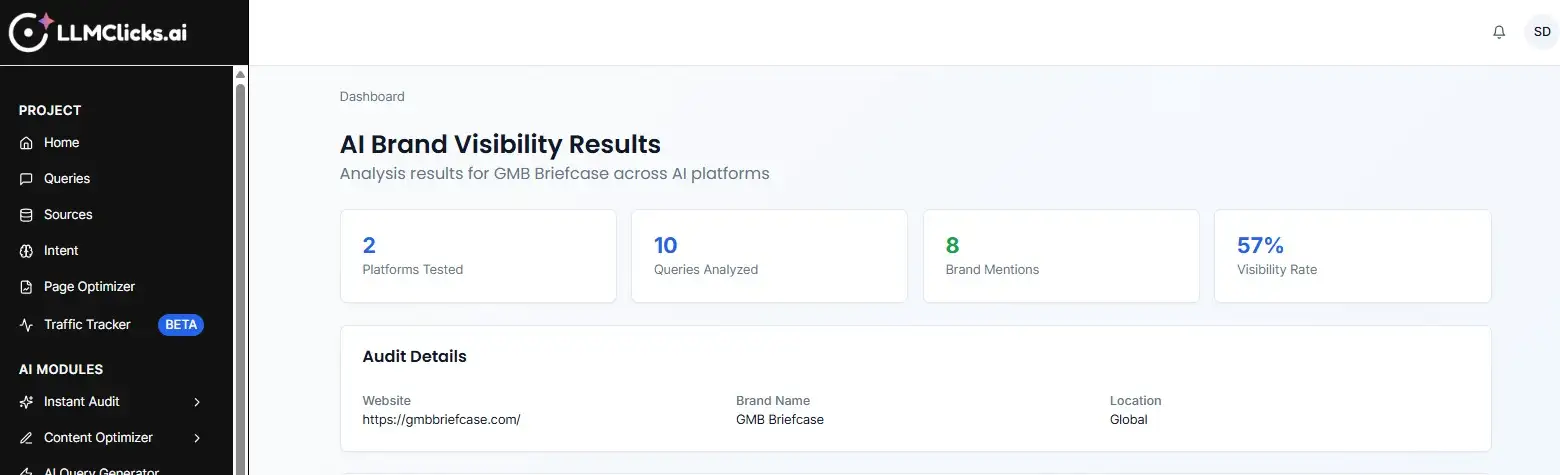
Task: Click the Dashboard breadcrumb
Action: coord(372,97)
